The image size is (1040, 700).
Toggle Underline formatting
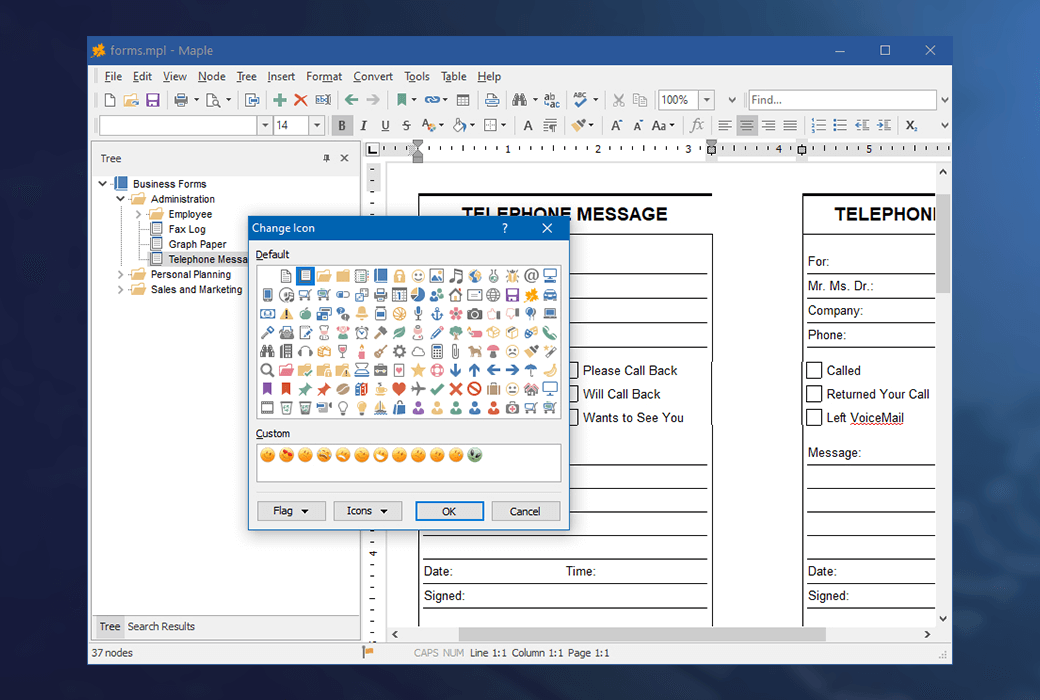[385, 125]
